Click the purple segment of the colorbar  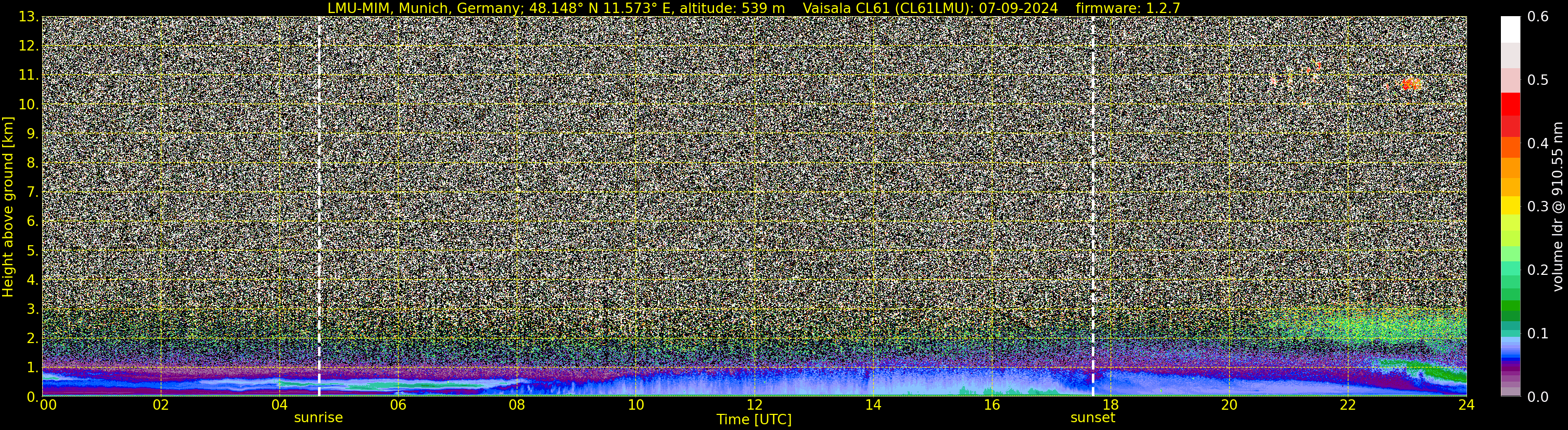[1510, 369]
